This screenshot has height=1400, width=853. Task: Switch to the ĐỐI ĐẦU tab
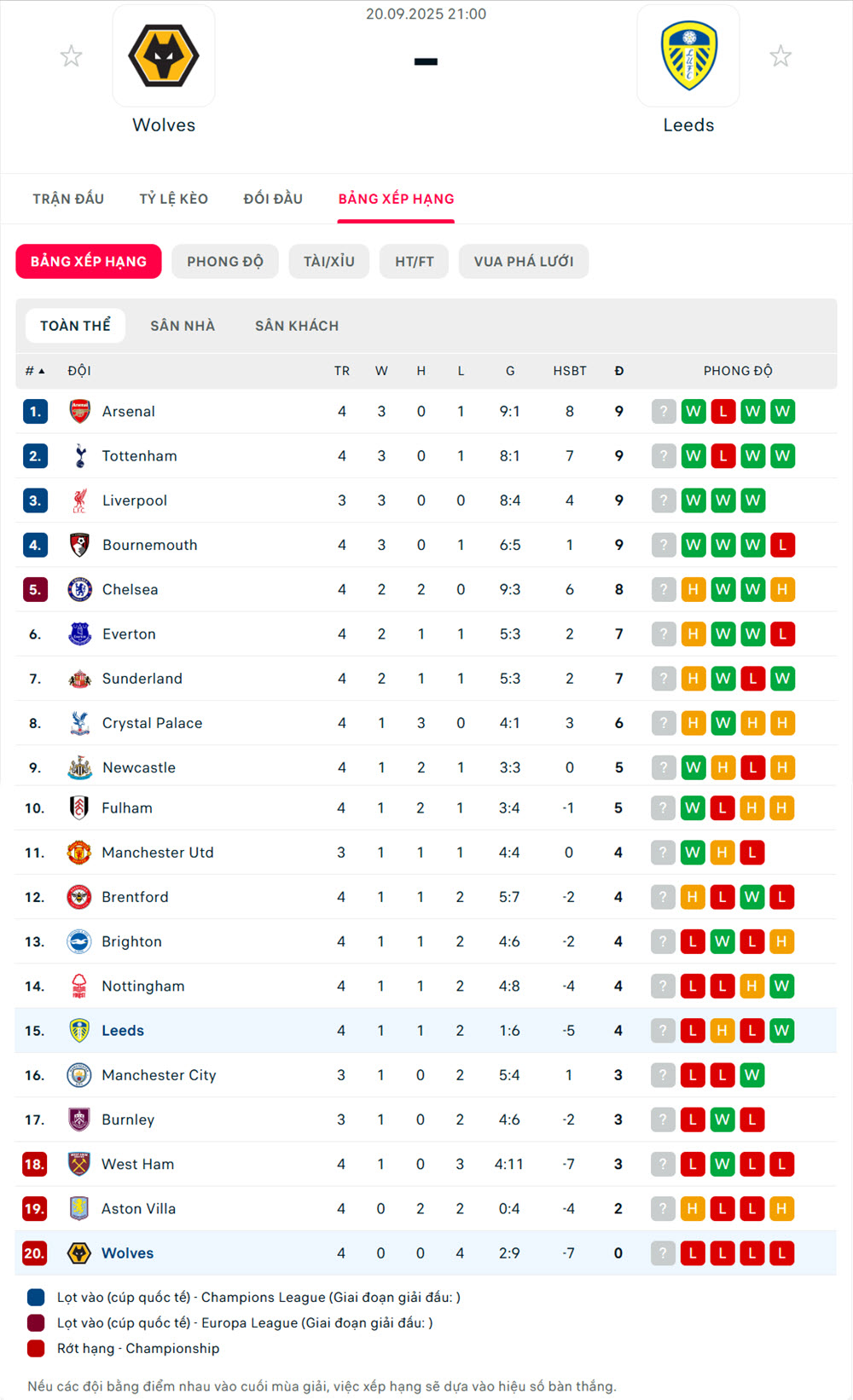(x=273, y=199)
